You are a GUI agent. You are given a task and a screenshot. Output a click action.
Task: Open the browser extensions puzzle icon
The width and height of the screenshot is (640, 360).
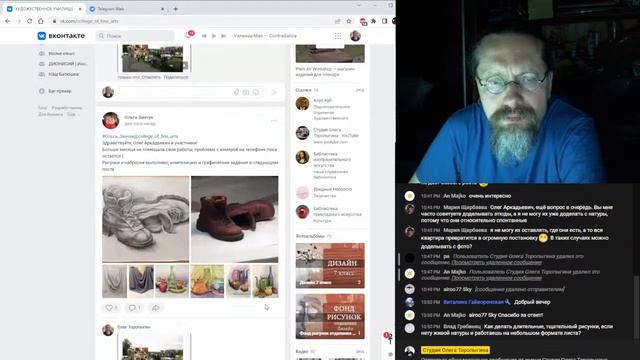(373, 21)
